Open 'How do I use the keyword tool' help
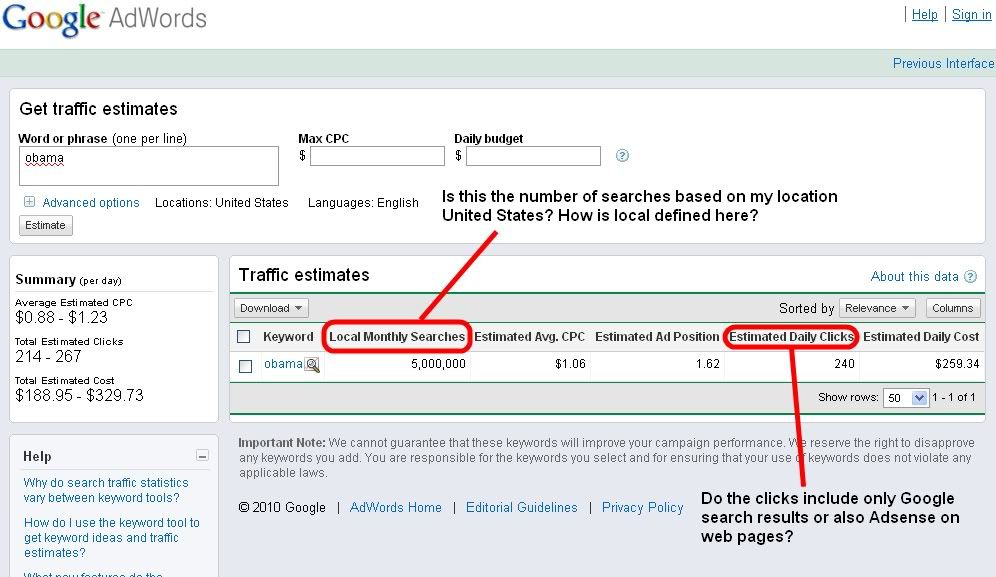This screenshot has width=996, height=577. click(x=112, y=538)
